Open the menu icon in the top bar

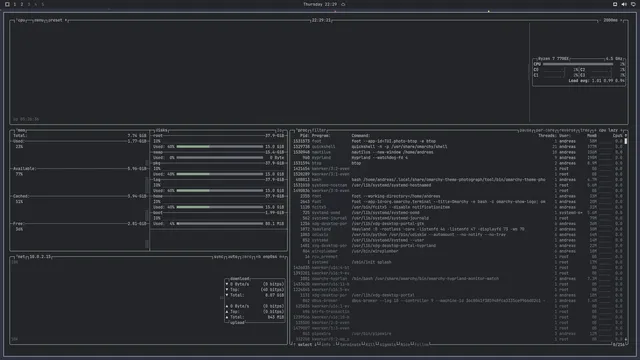coord(7,4)
